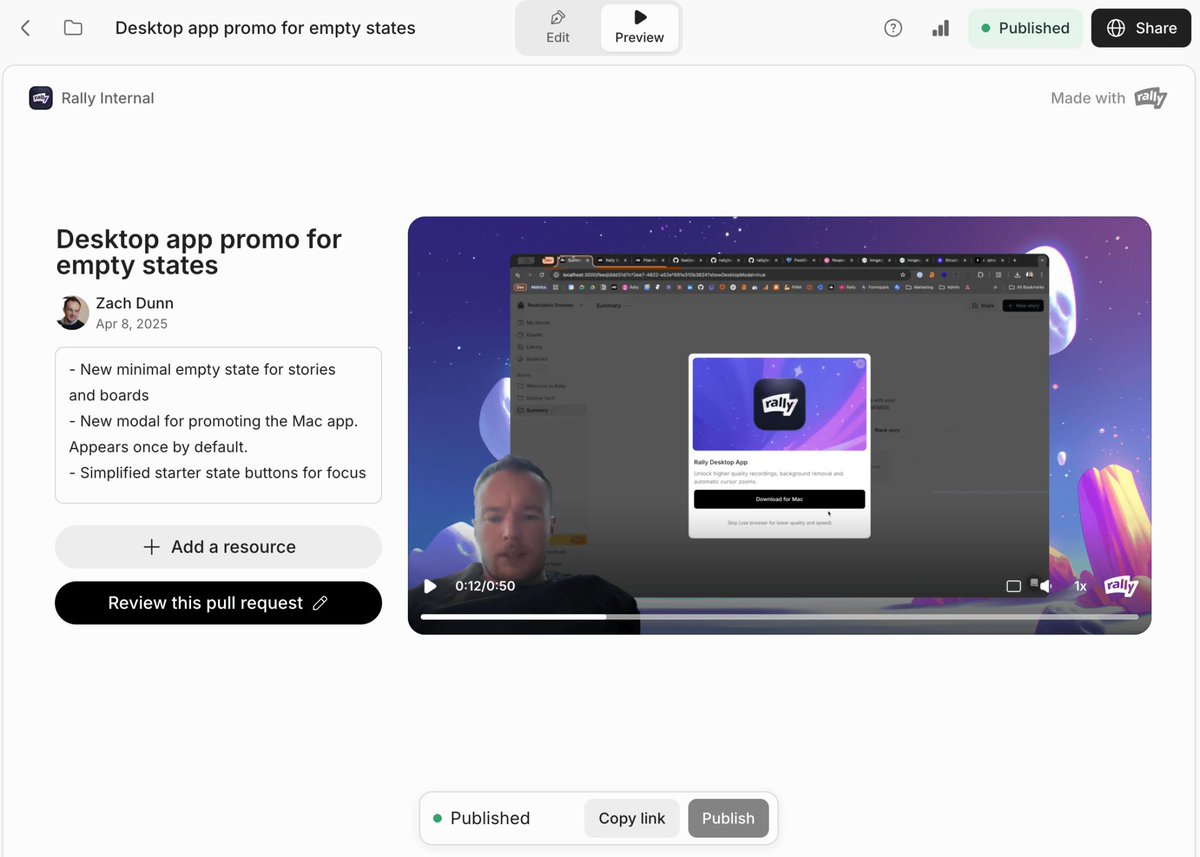Open the folder icon in the top bar
1200x857 pixels.
(73, 28)
